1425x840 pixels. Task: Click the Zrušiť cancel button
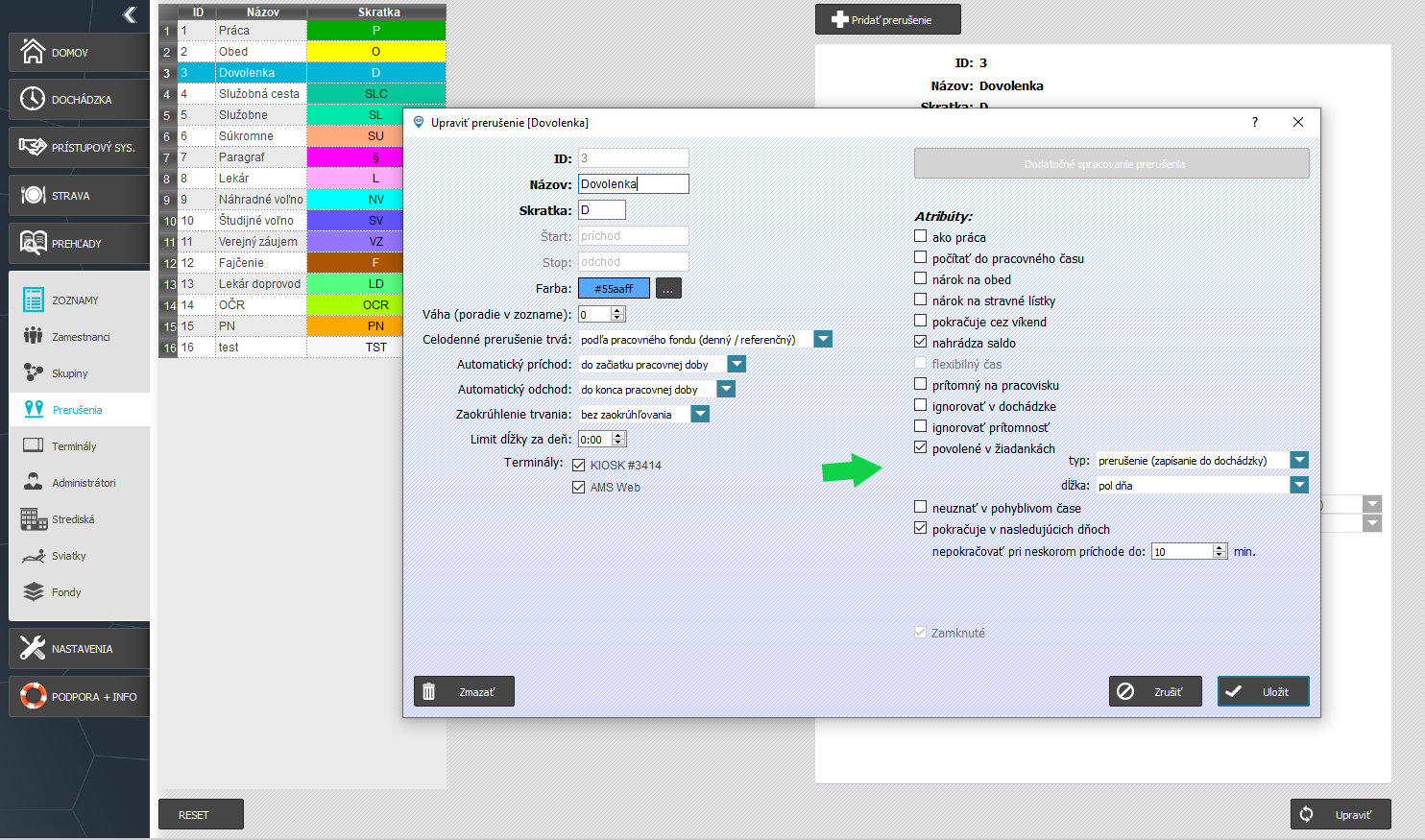pyautogui.click(x=1155, y=691)
